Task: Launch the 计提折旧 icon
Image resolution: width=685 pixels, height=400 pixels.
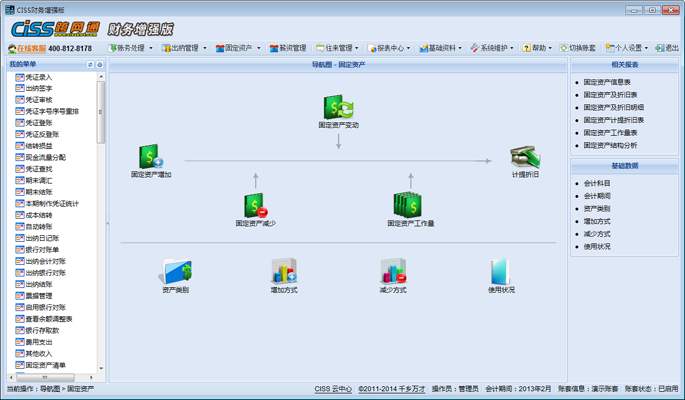Action: [525, 158]
